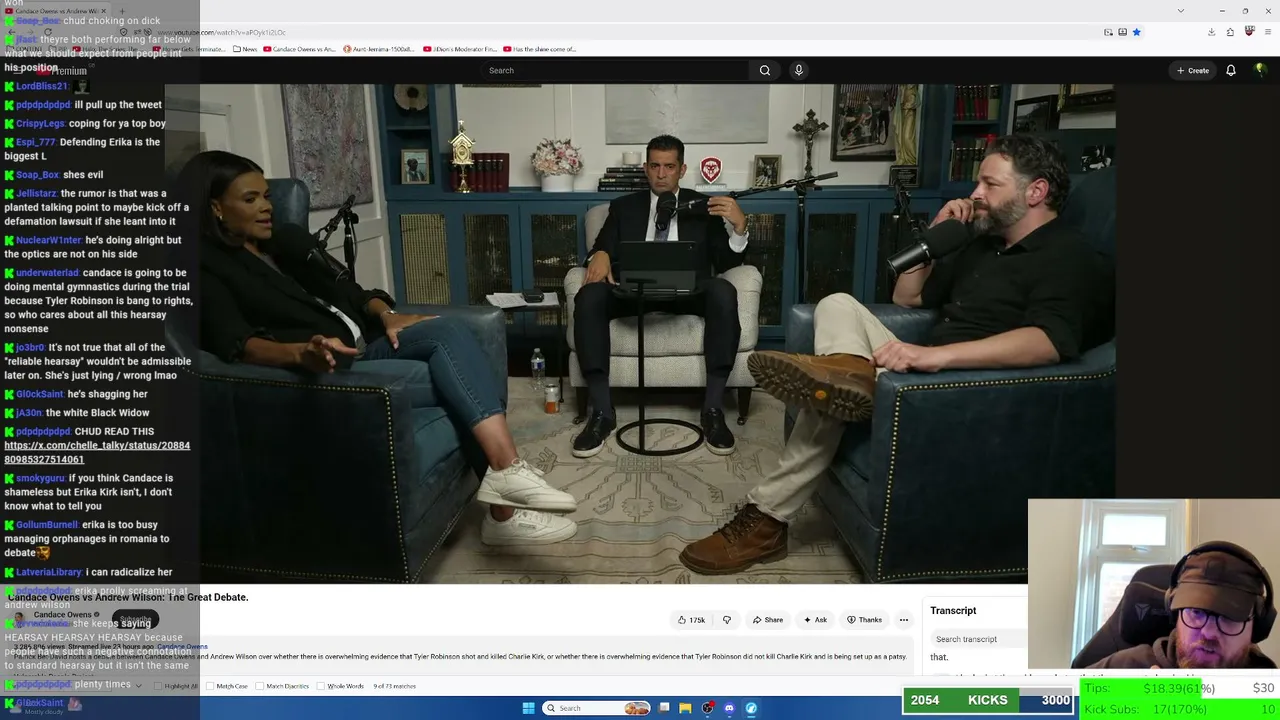The height and width of the screenshot is (720, 1280).
Task: Focus the Search transcript field
Action: tap(978, 639)
